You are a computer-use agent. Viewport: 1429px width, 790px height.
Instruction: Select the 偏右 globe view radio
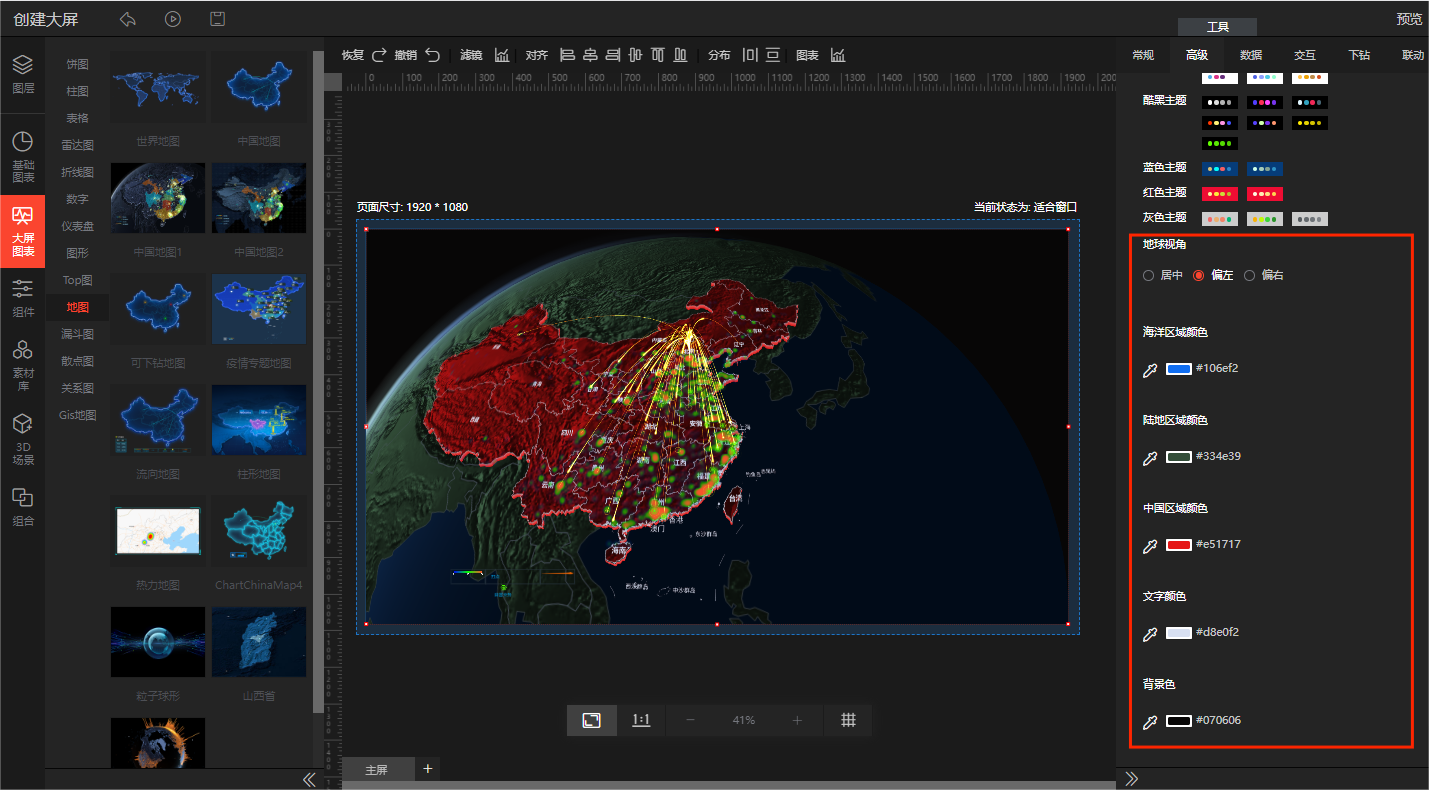point(1249,275)
